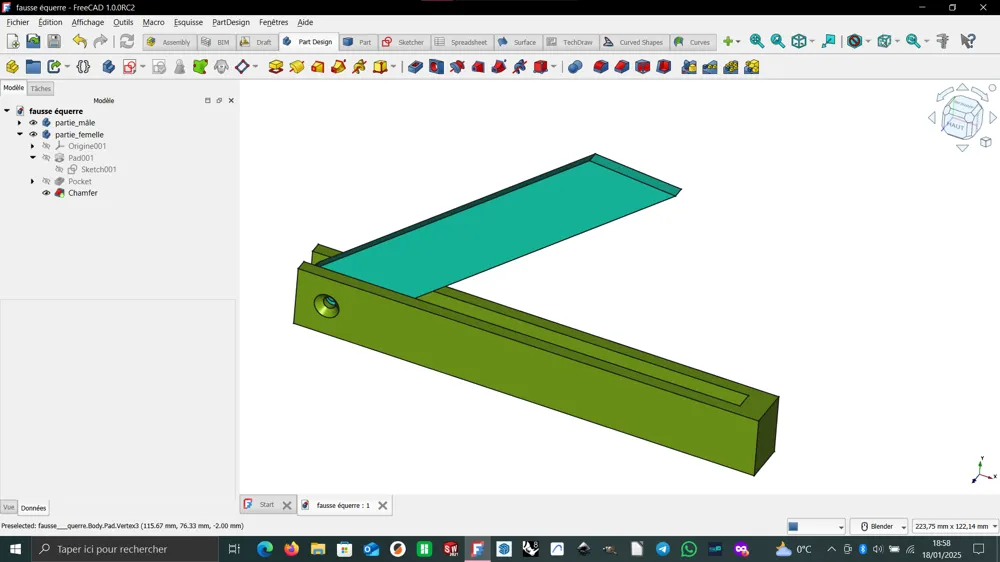Apply the Fillet tool

tap(601, 66)
